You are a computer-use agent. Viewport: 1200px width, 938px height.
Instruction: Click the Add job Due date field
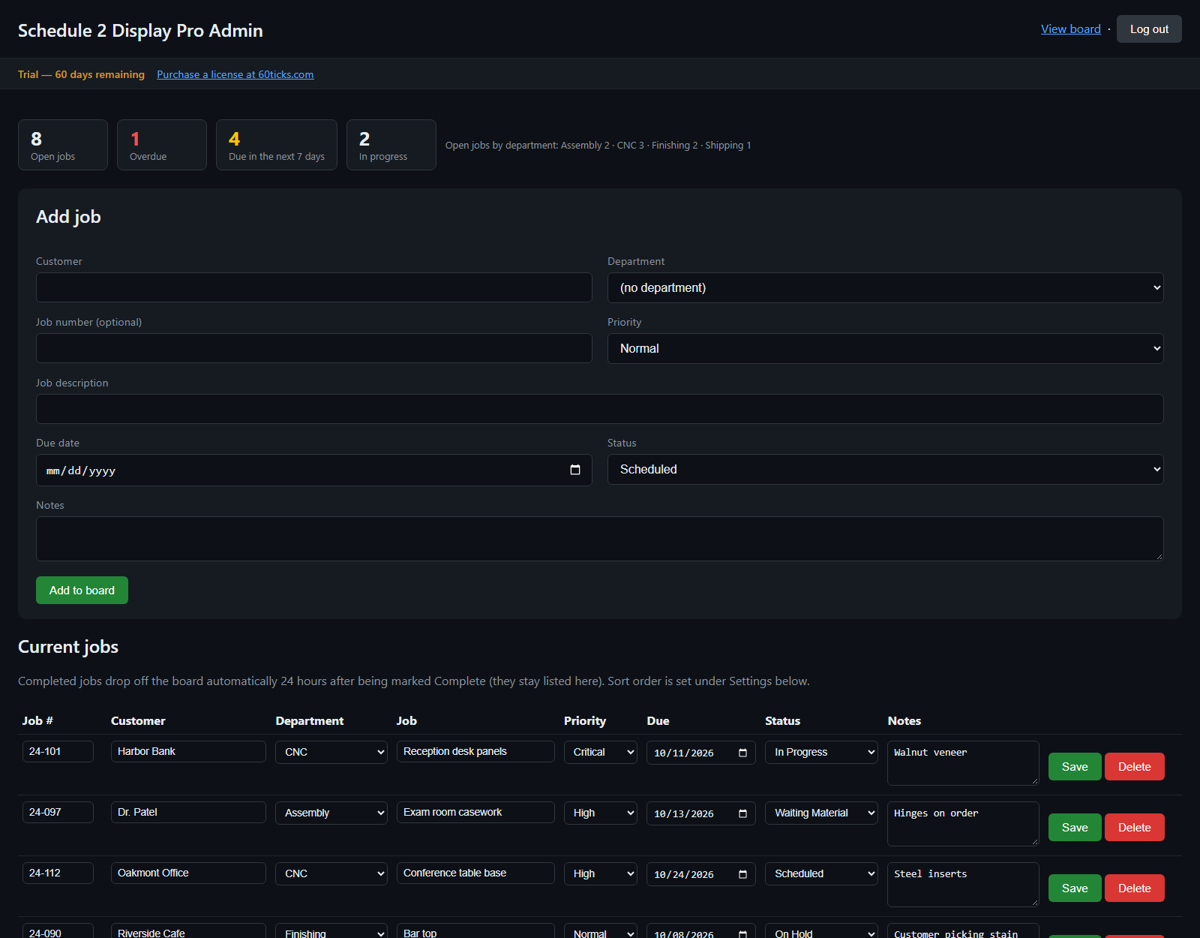click(x=314, y=470)
